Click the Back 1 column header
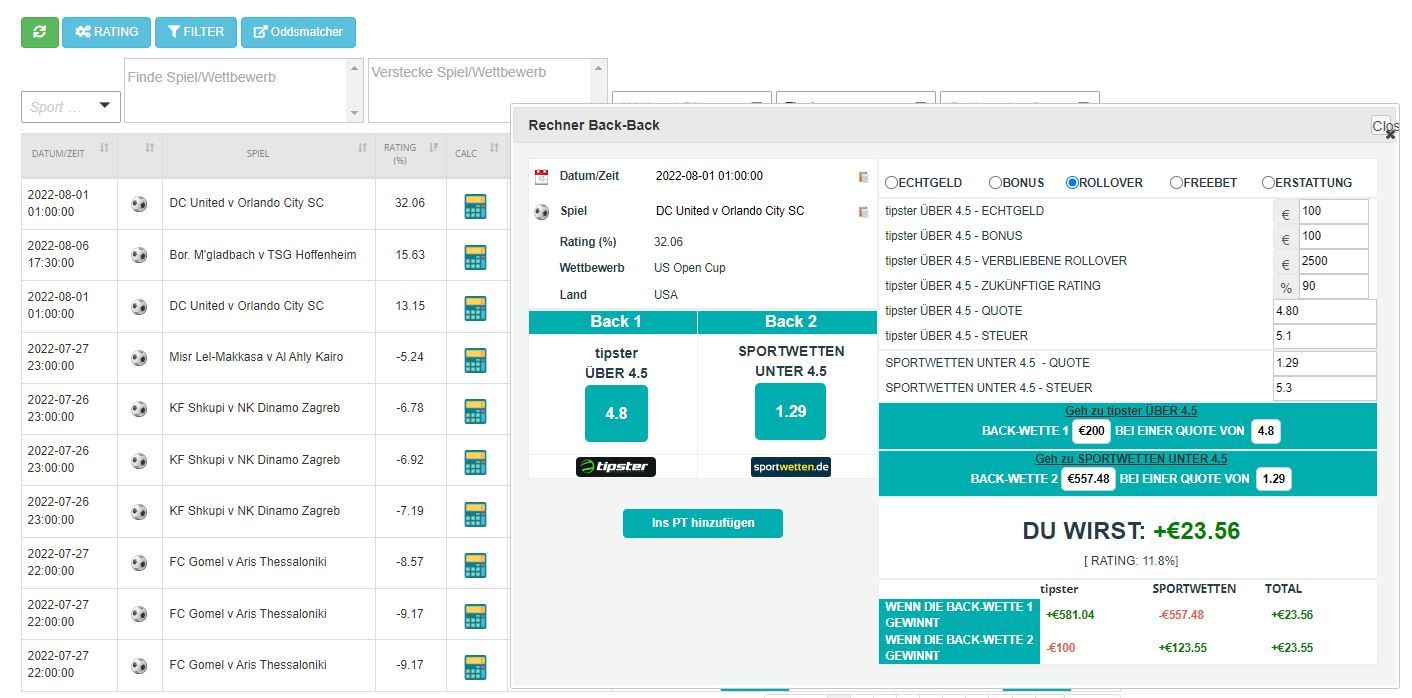Image resolution: width=1412 pixels, height=698 pixels. pyautogui.click(x=613, y=322)
